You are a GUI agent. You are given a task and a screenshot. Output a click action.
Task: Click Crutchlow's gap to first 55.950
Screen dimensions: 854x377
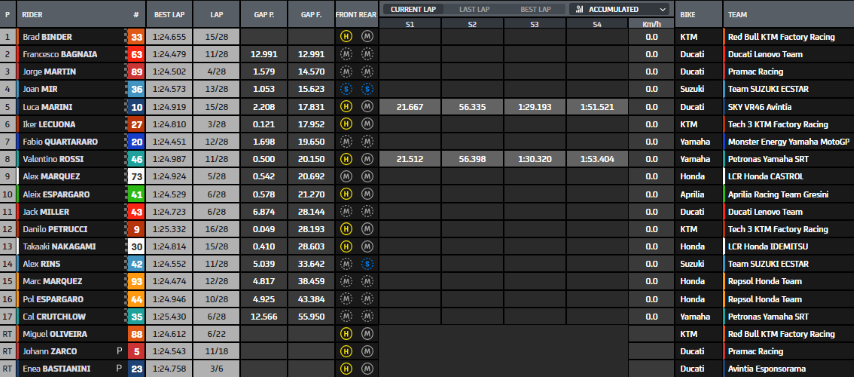(x=311, y=317)
